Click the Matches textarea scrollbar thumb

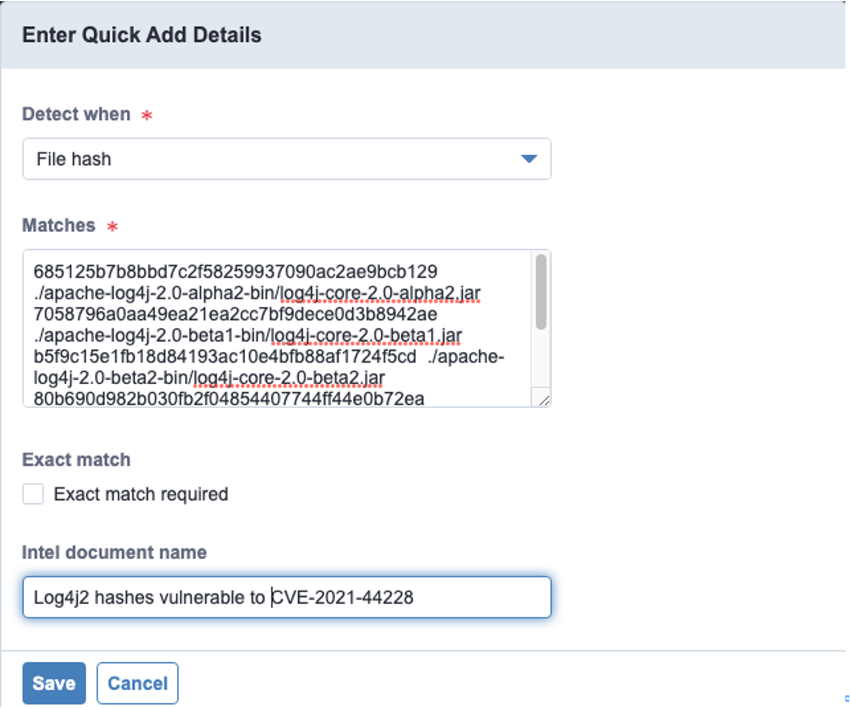540,292
